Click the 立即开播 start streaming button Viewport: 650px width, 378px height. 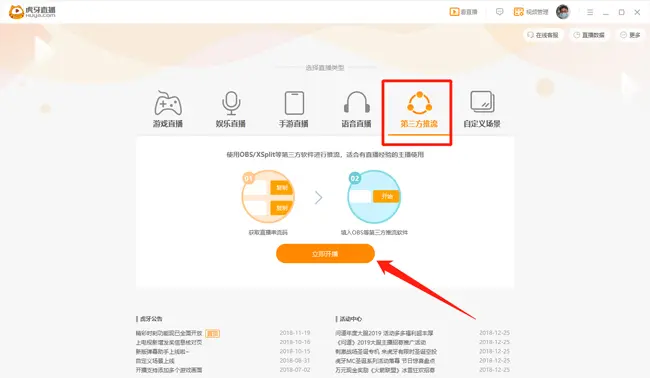[325, 253]
